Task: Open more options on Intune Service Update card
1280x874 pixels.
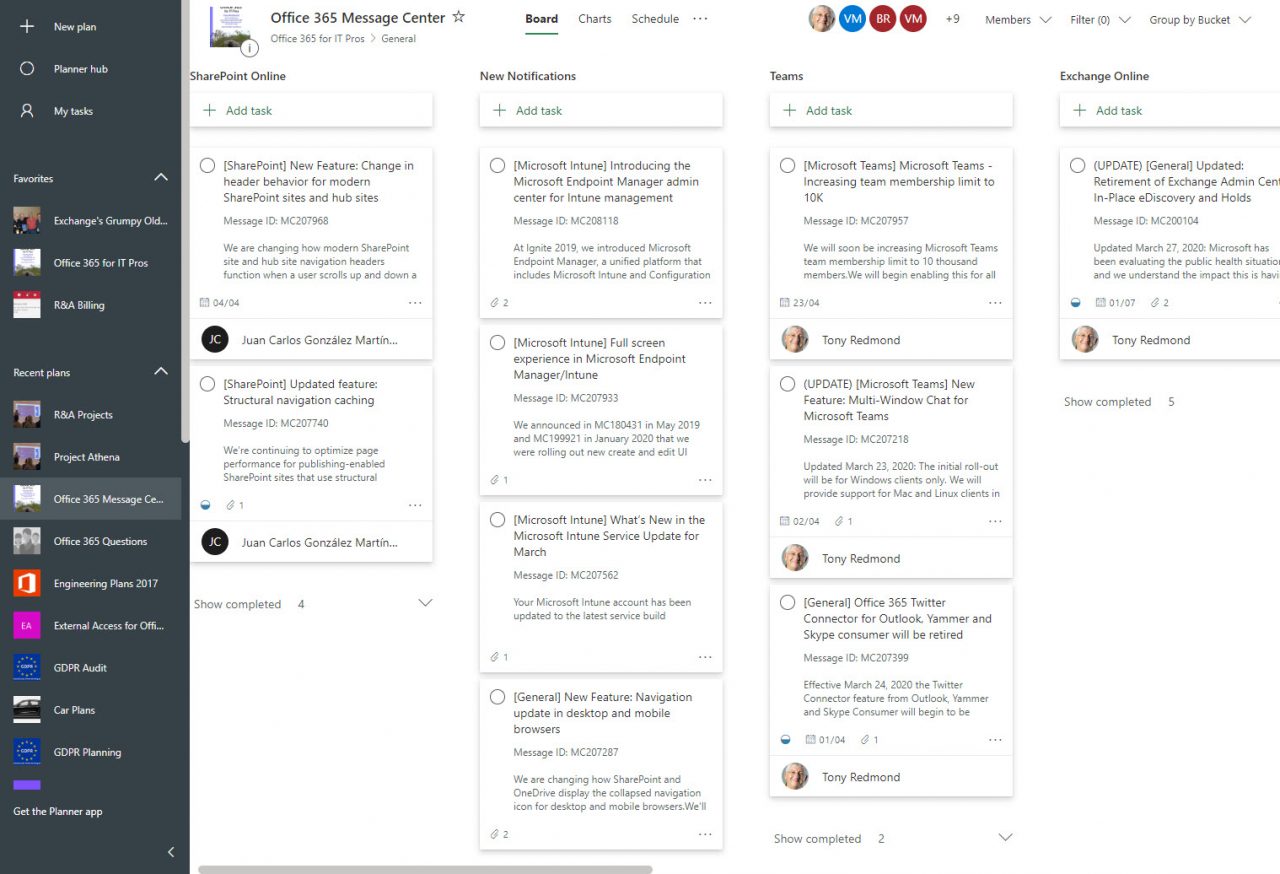Action: [x=705, y=657]
